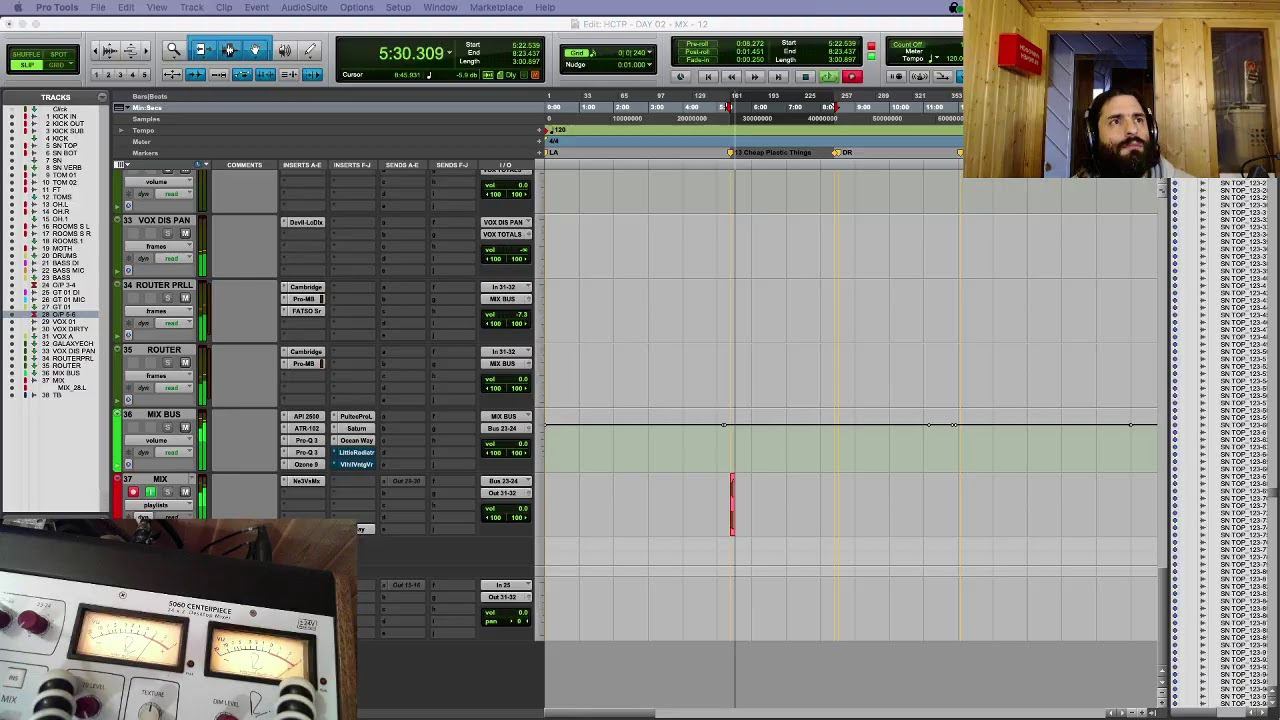Toggle Post-roll on
The width and height of the screenshot is (1280, 720).
point(697,52)
